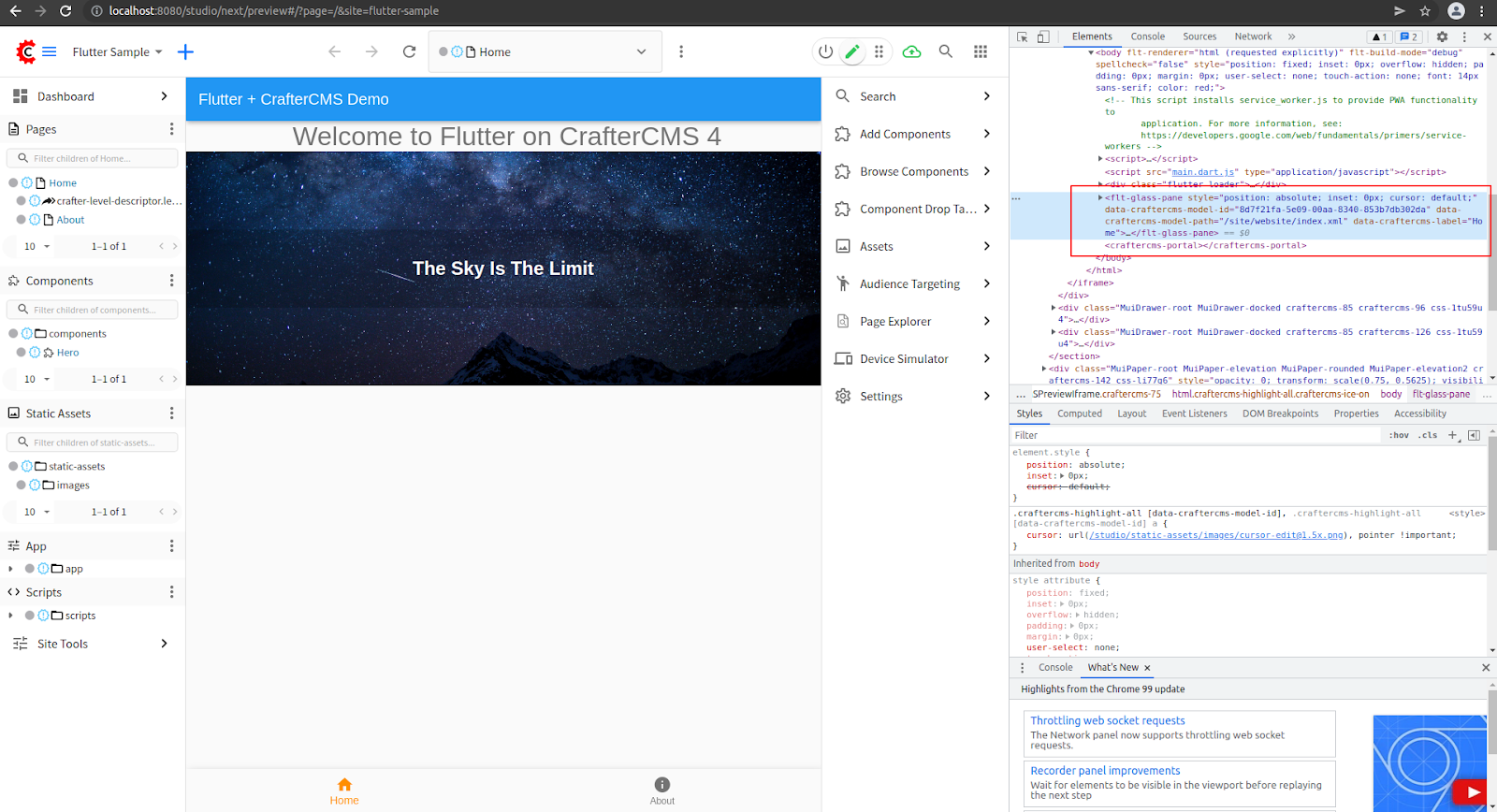Reload the preview using refresh icon
Viewport: 1497px width, 812px height.
[x=409, y=52]
